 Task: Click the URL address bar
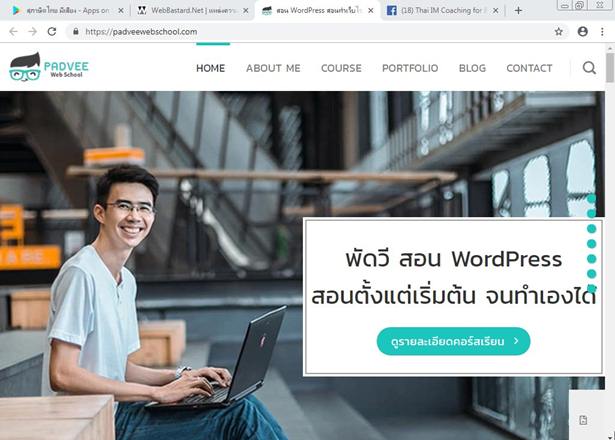[x=314, y=32]
